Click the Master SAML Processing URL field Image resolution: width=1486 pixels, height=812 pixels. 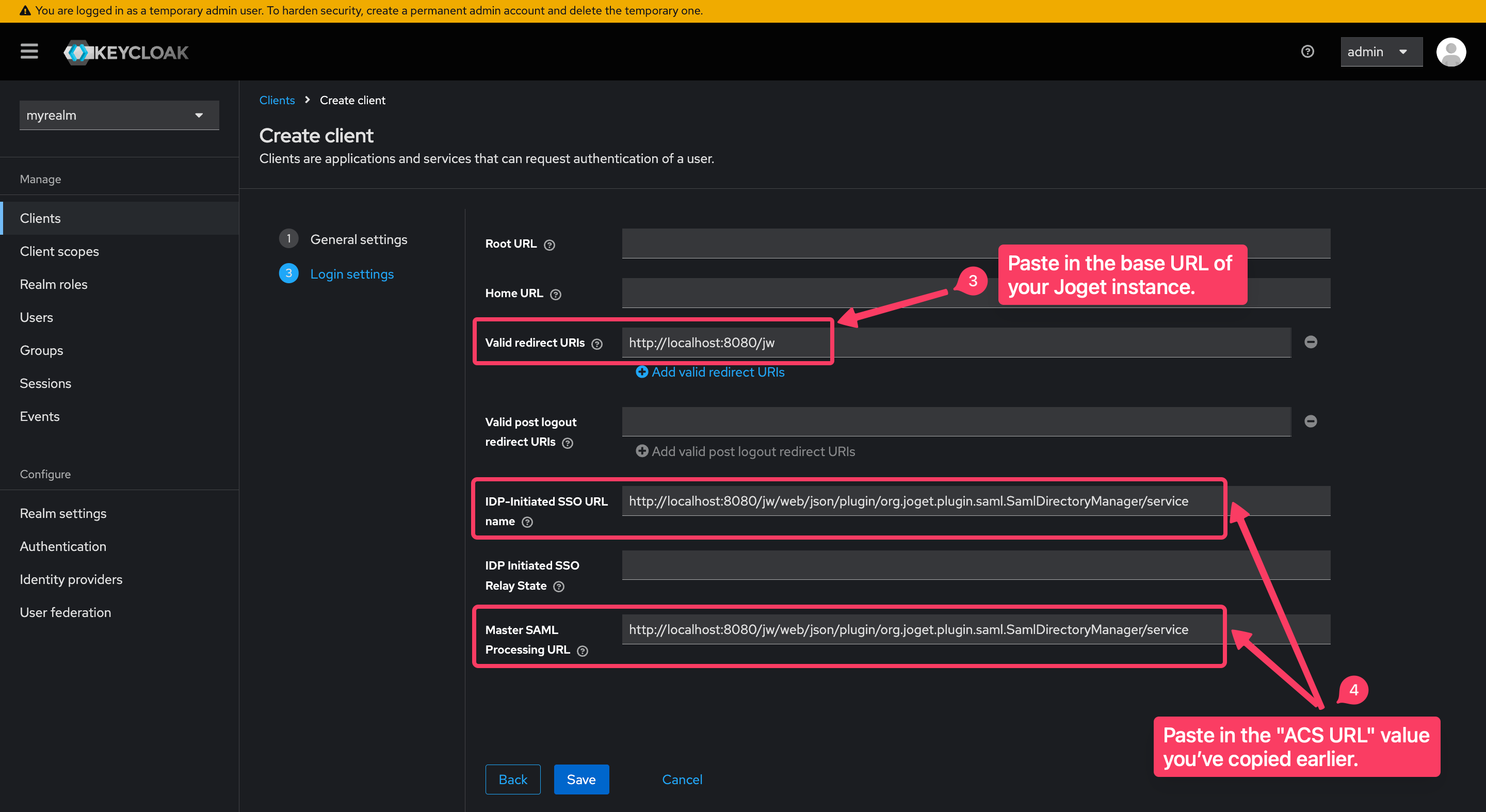pos(976,630)
